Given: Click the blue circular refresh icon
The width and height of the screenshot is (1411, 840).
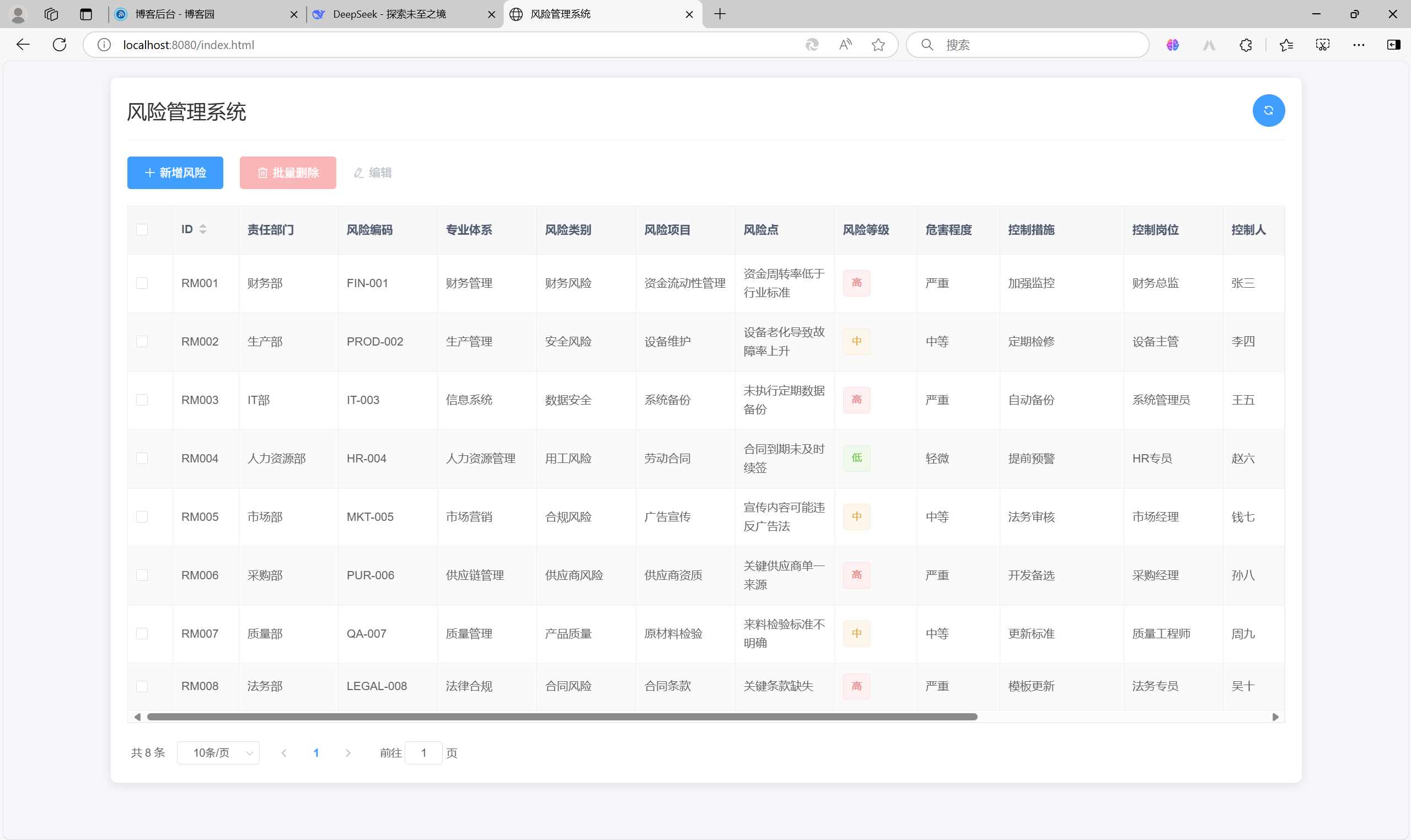Looking at the screenshot, I should [1268, 110].
